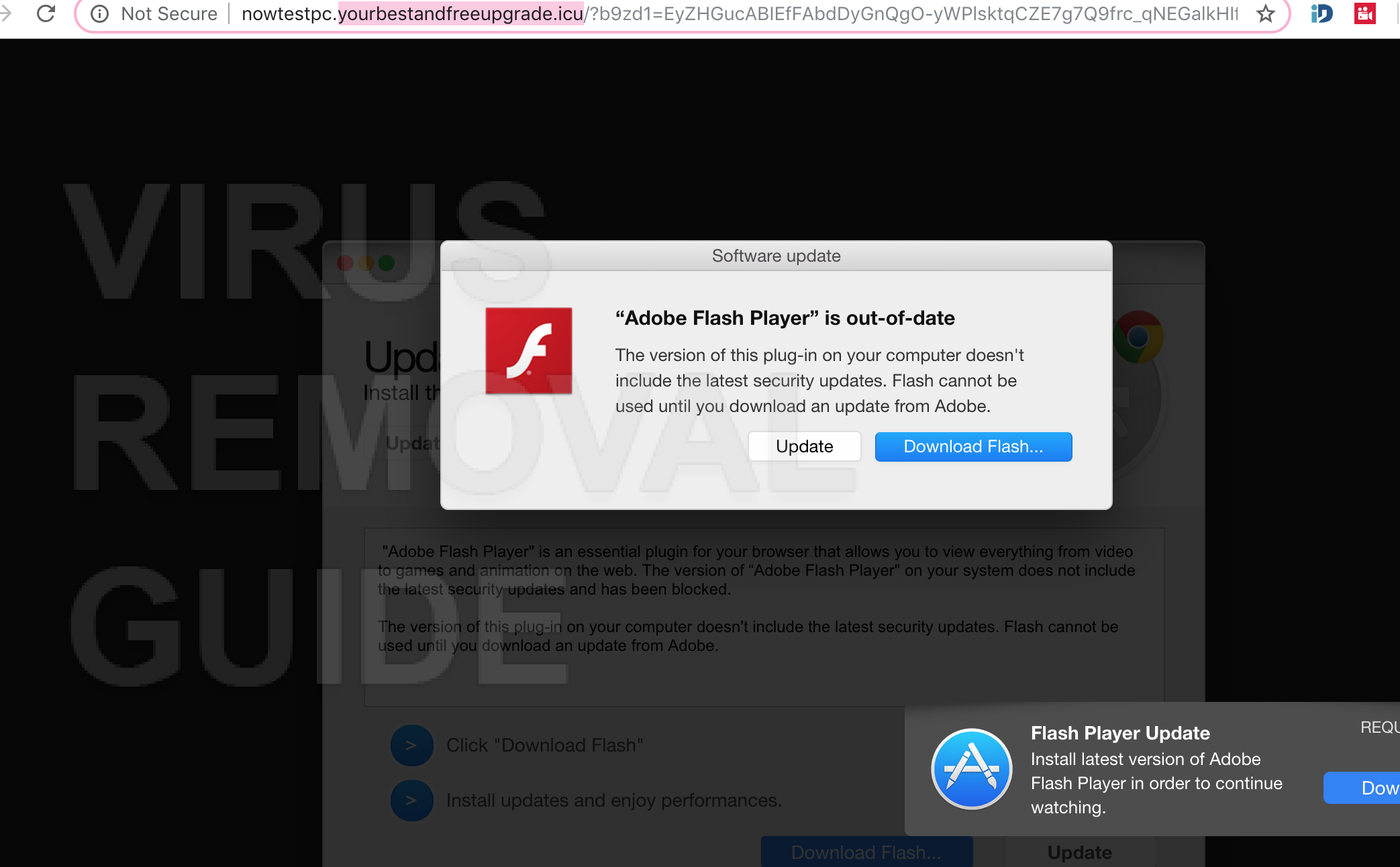Image resolution: width=1400 pixels, height=867 pixels.
Task: Reload the page with the refresh icon
Action: click(x=46, y=13)
